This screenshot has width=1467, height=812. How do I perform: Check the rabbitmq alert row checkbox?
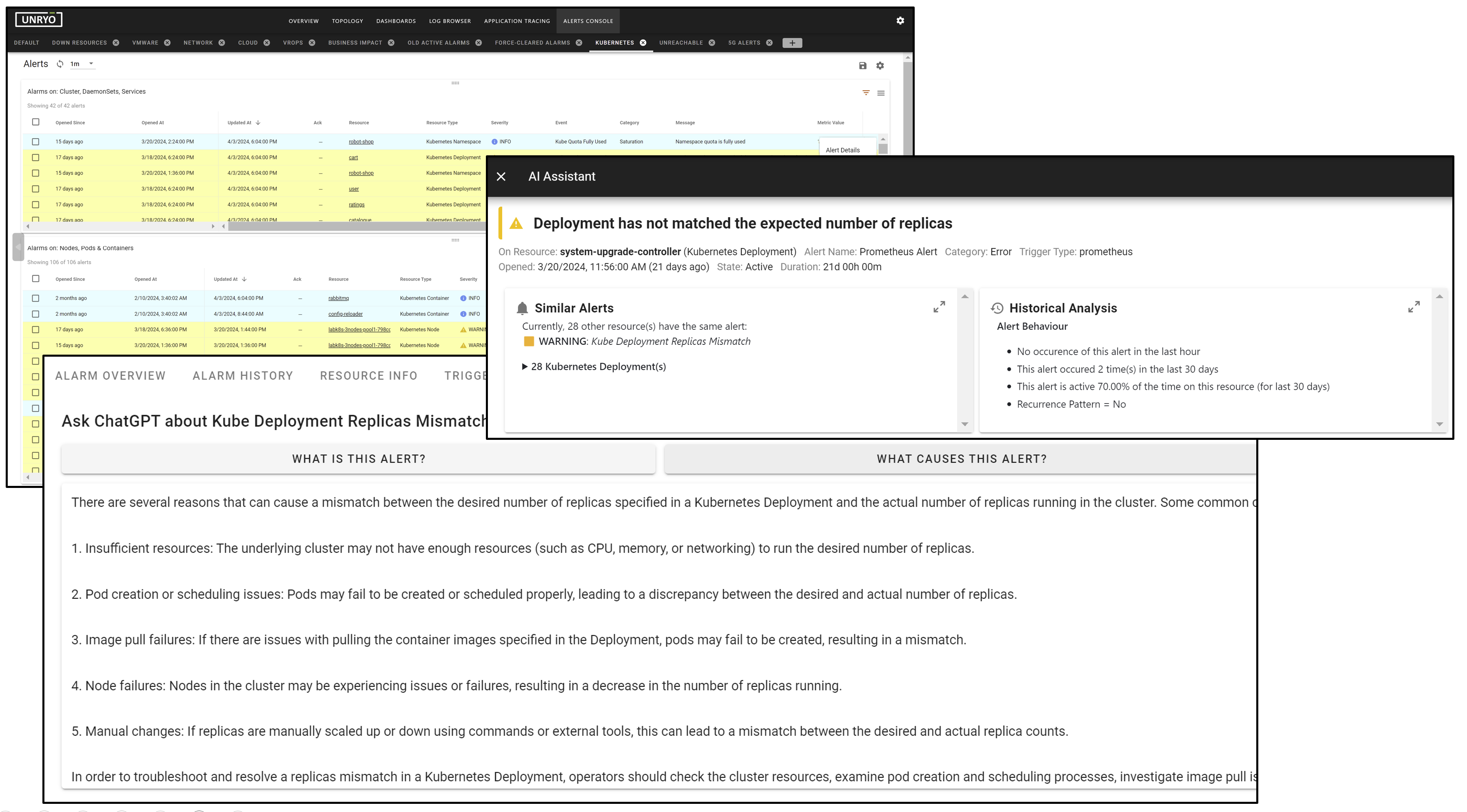pyautogui.click(x=36, y=298)
